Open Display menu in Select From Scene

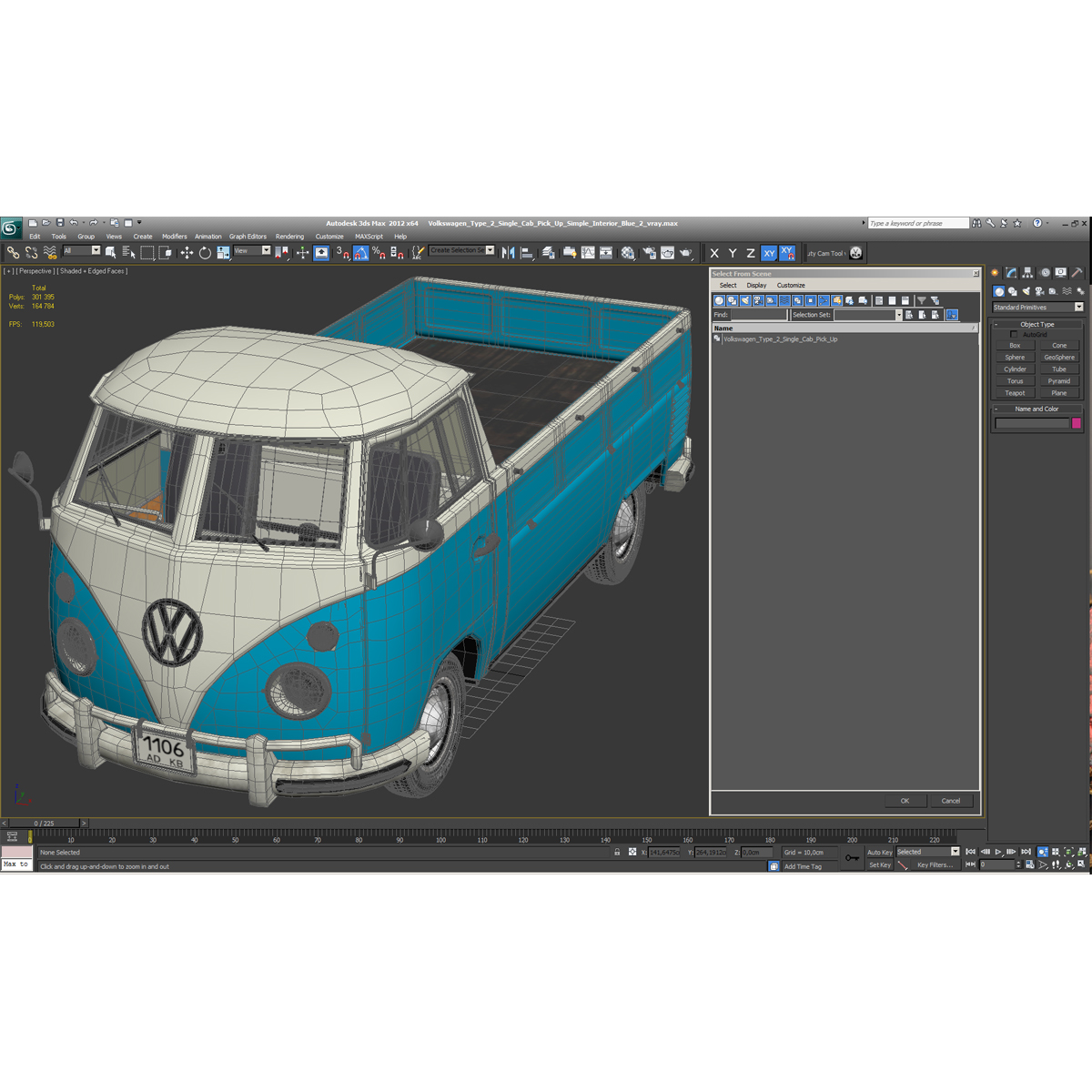pos(757,285)
